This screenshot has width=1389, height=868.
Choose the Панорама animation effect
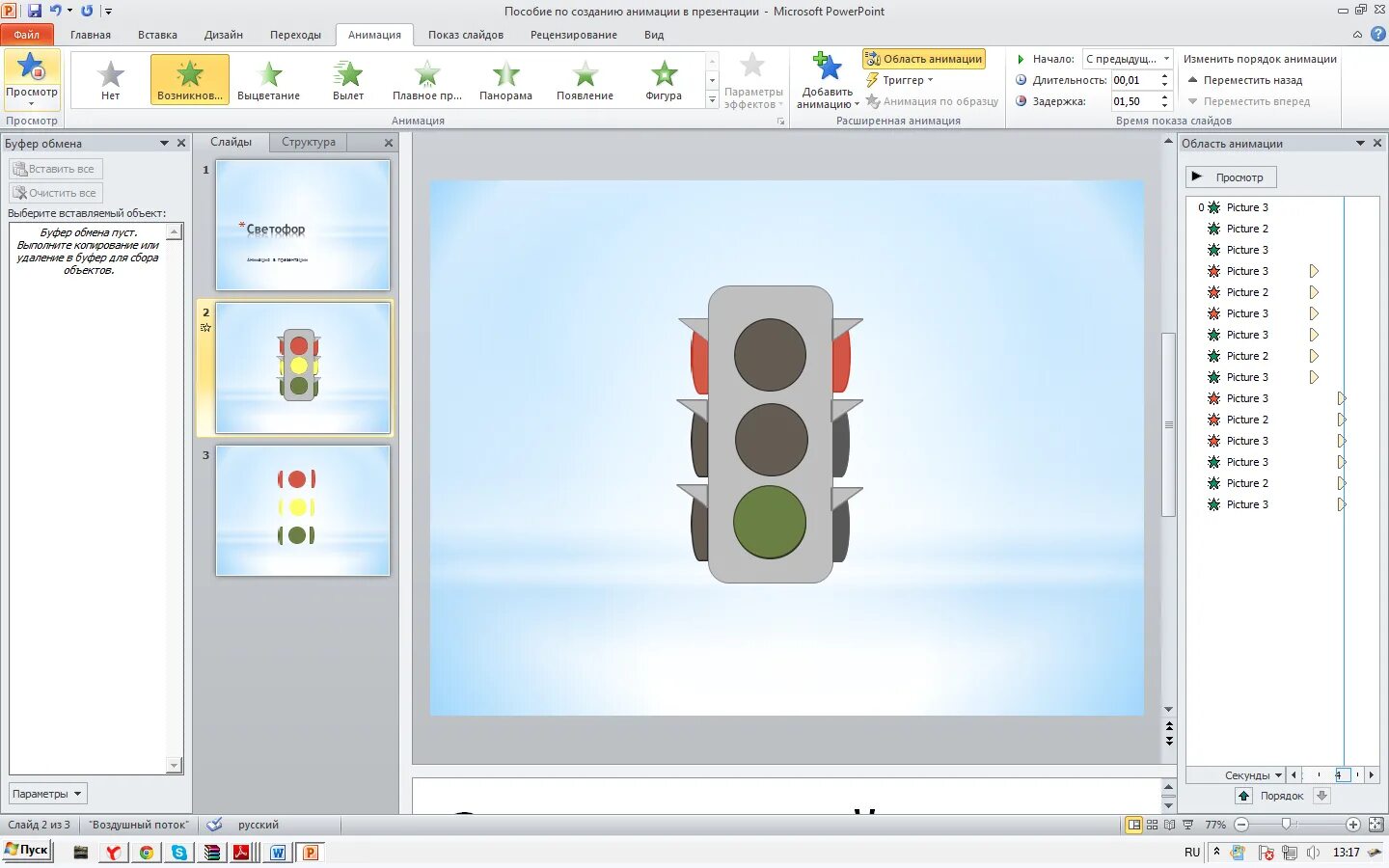(x=505, y=79)
